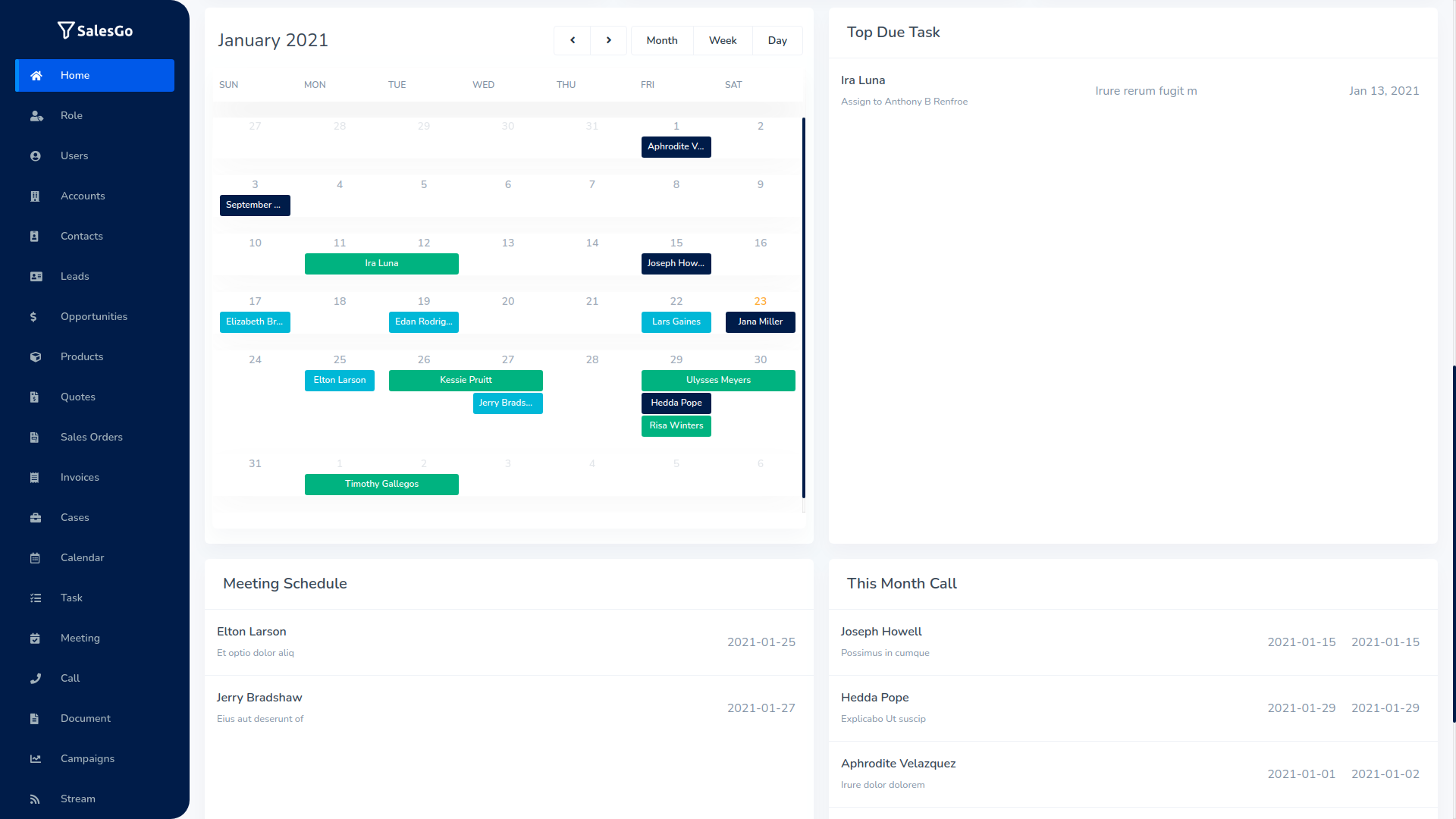Navigate to previous month with chevron
Viewport: 1456px width, 819px height.
[572, 40]
